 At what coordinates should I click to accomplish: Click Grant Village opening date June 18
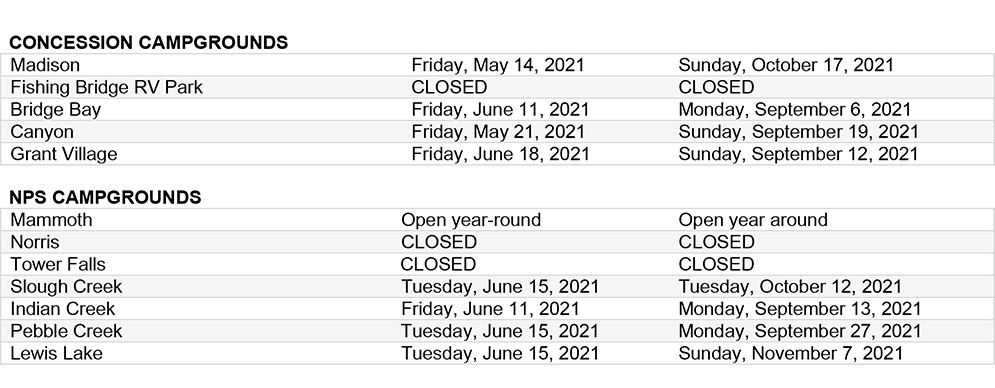[x=500, y=154]
